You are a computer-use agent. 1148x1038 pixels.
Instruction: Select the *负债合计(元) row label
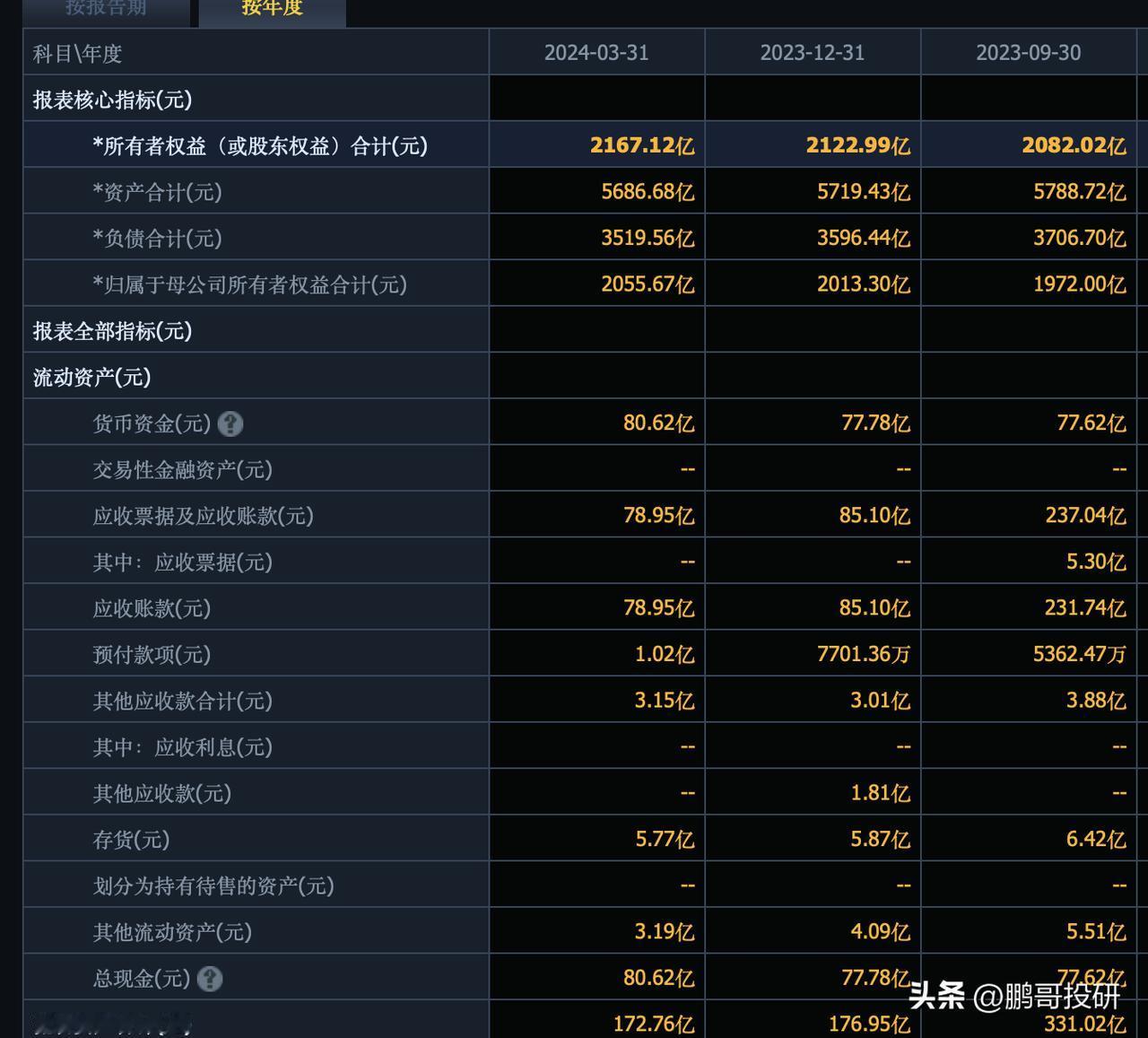157,239
